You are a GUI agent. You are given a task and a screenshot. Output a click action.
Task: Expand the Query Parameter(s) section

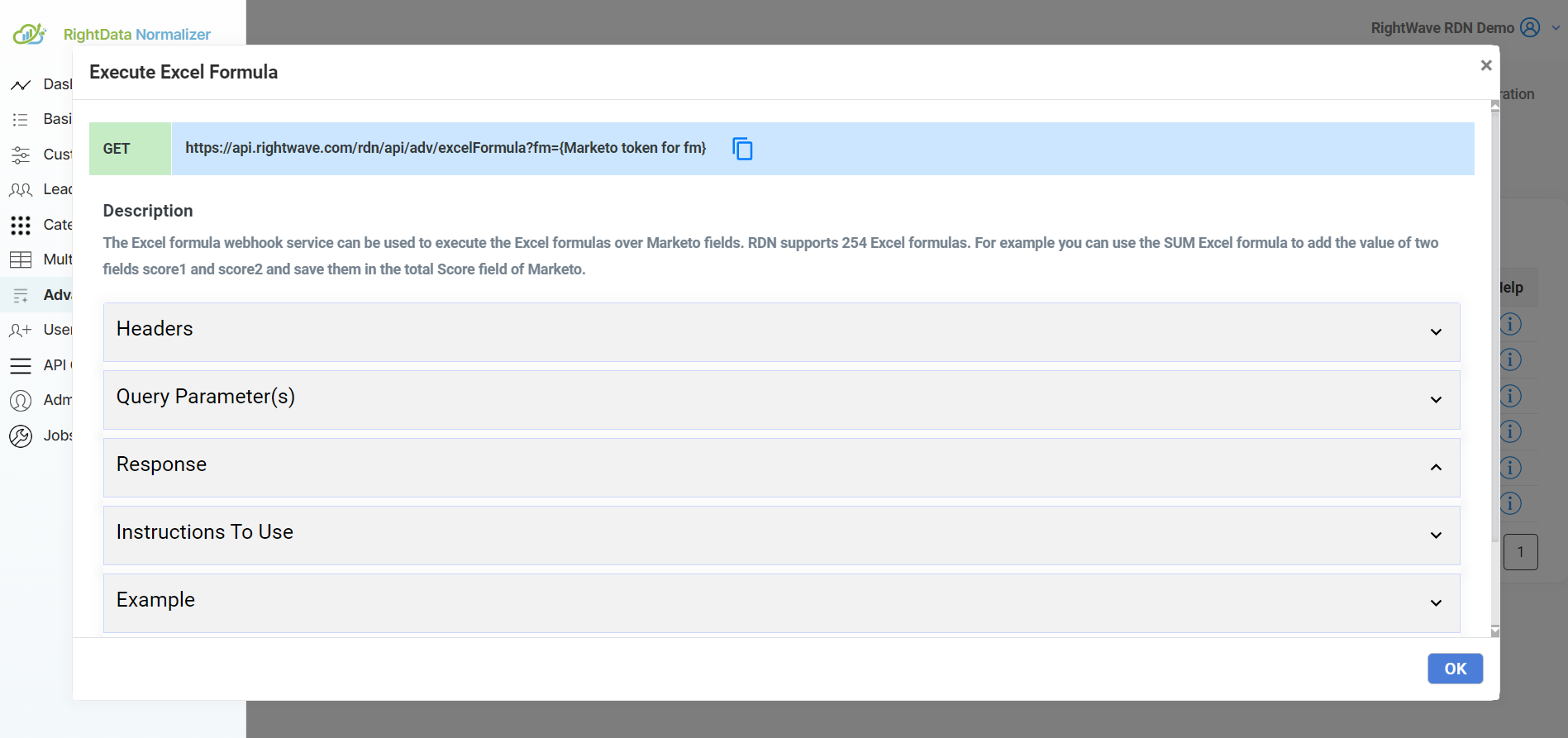(781, 399)
